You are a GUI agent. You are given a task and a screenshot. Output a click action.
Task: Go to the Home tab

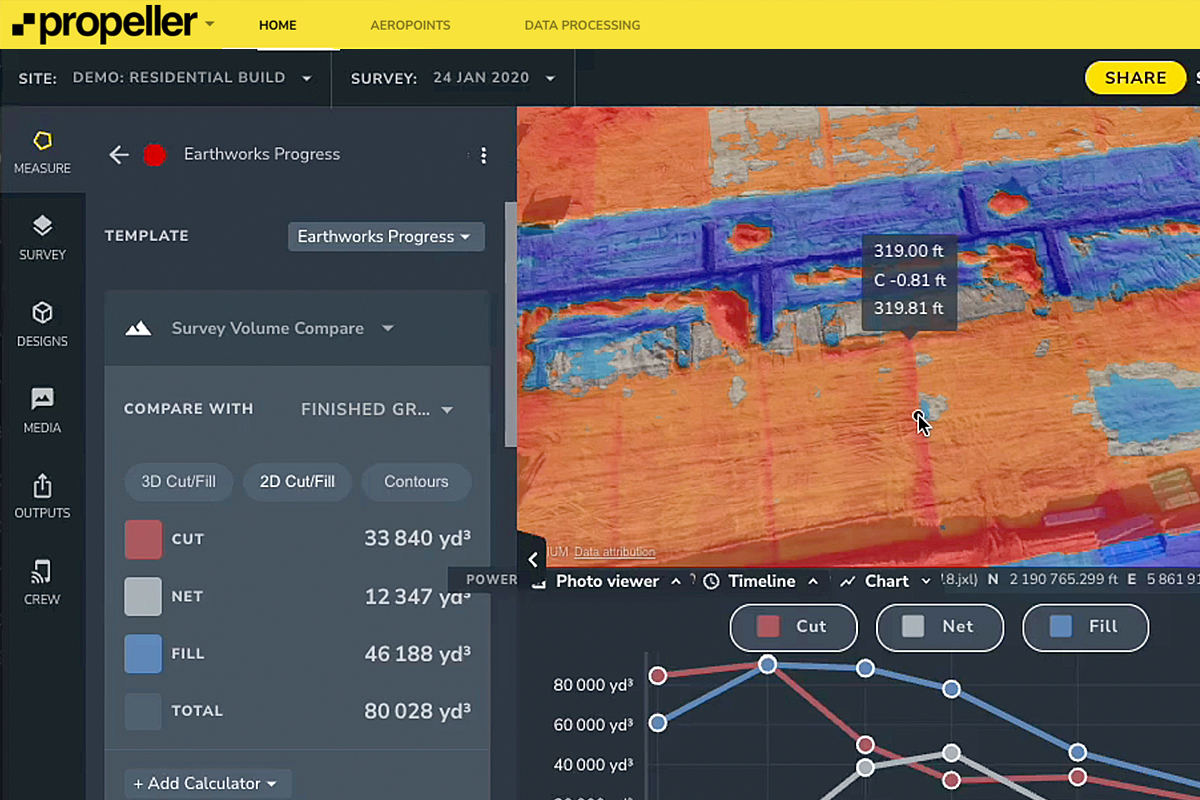(278, 25)
